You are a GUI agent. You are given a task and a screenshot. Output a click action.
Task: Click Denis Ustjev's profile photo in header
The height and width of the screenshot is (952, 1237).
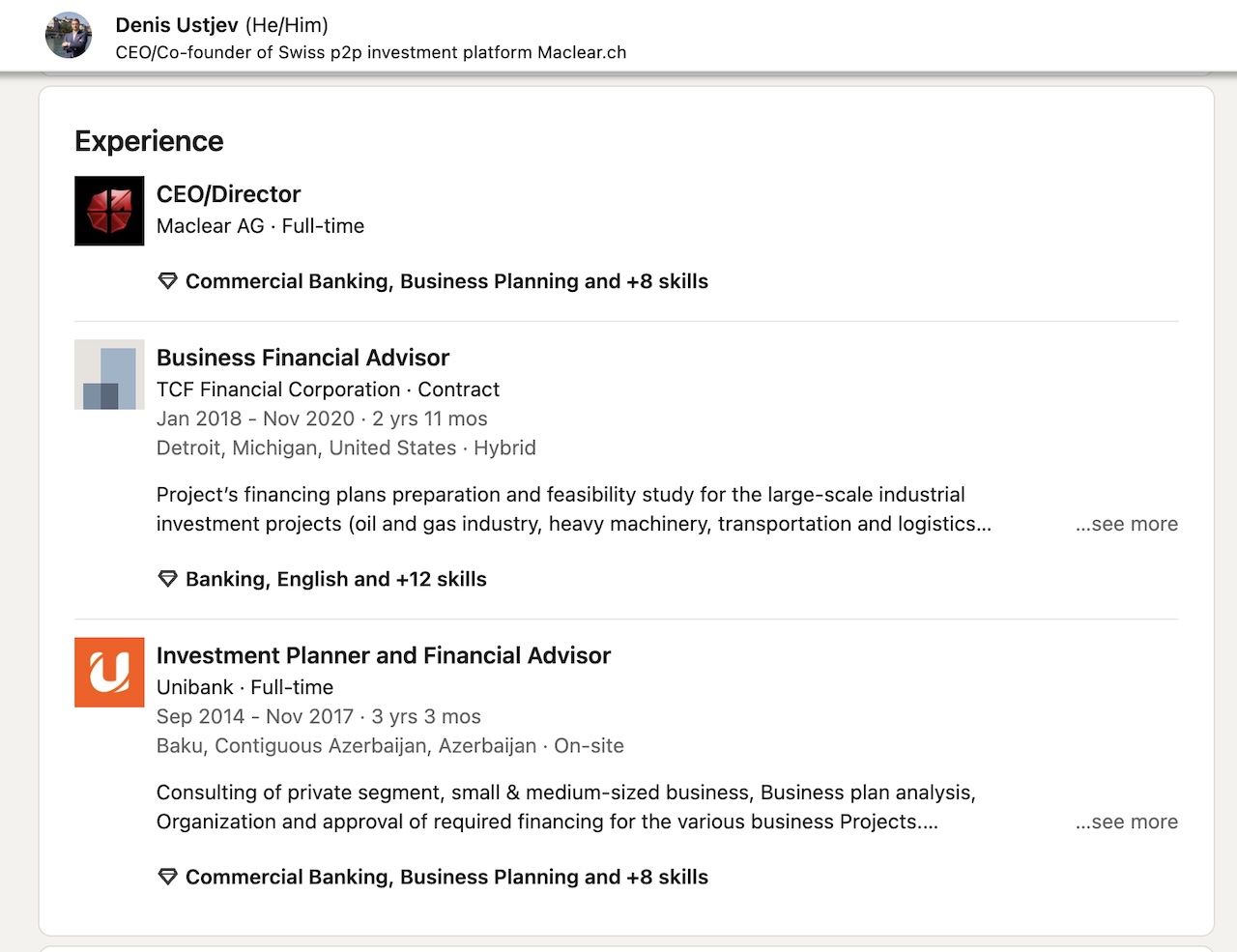tap(69, 36)
